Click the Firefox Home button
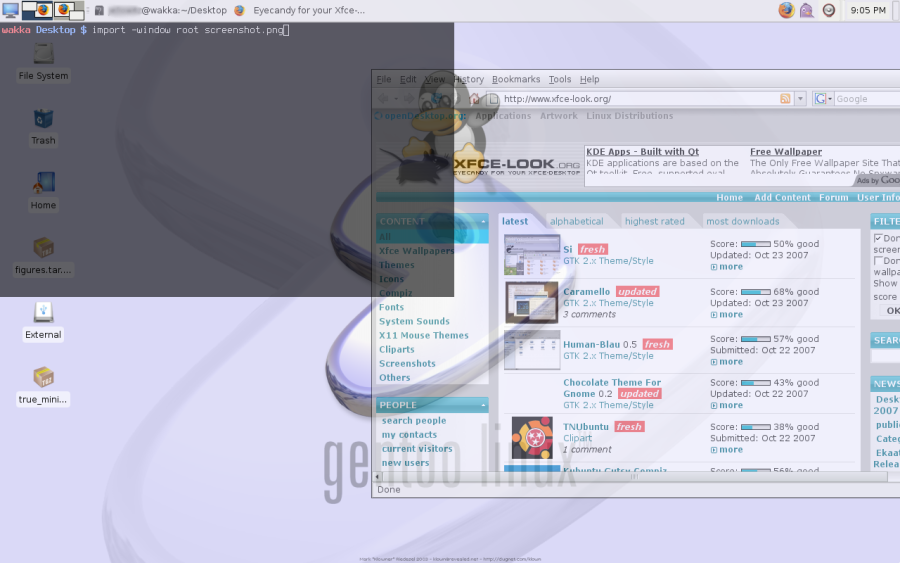The width and height of the screenshot is (900, 563). (x=475, y=99)
